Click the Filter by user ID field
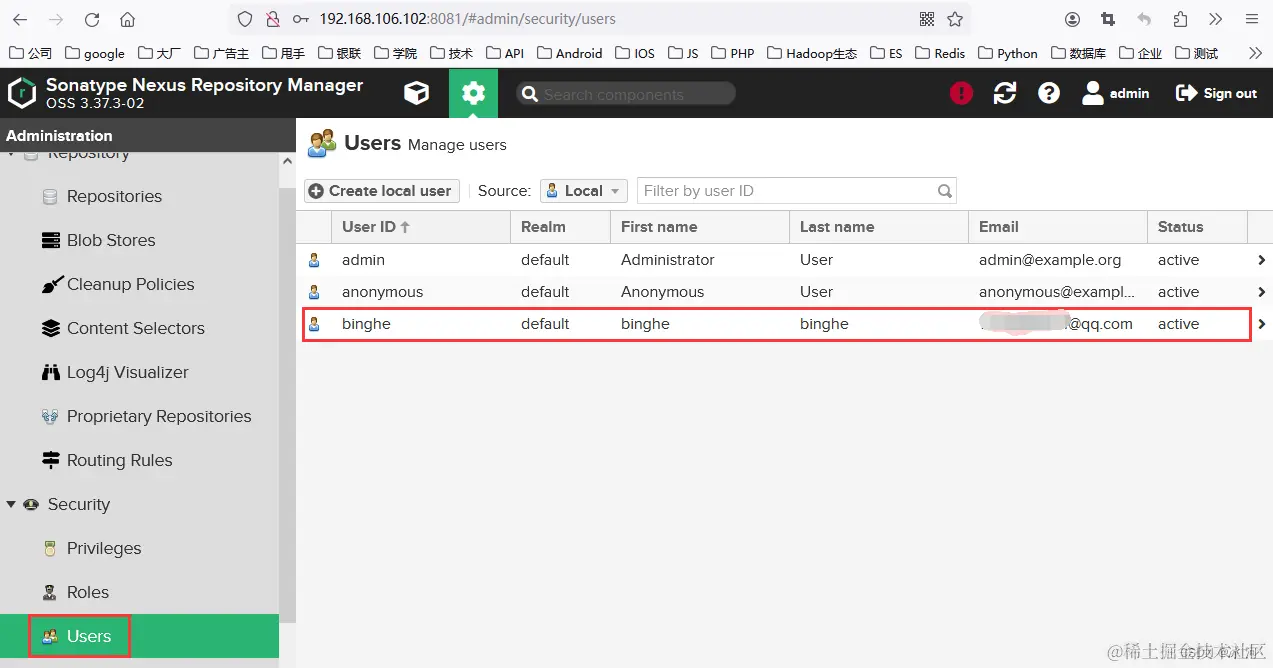Screen dimensions: 1273x668 (x=797, y=191)
